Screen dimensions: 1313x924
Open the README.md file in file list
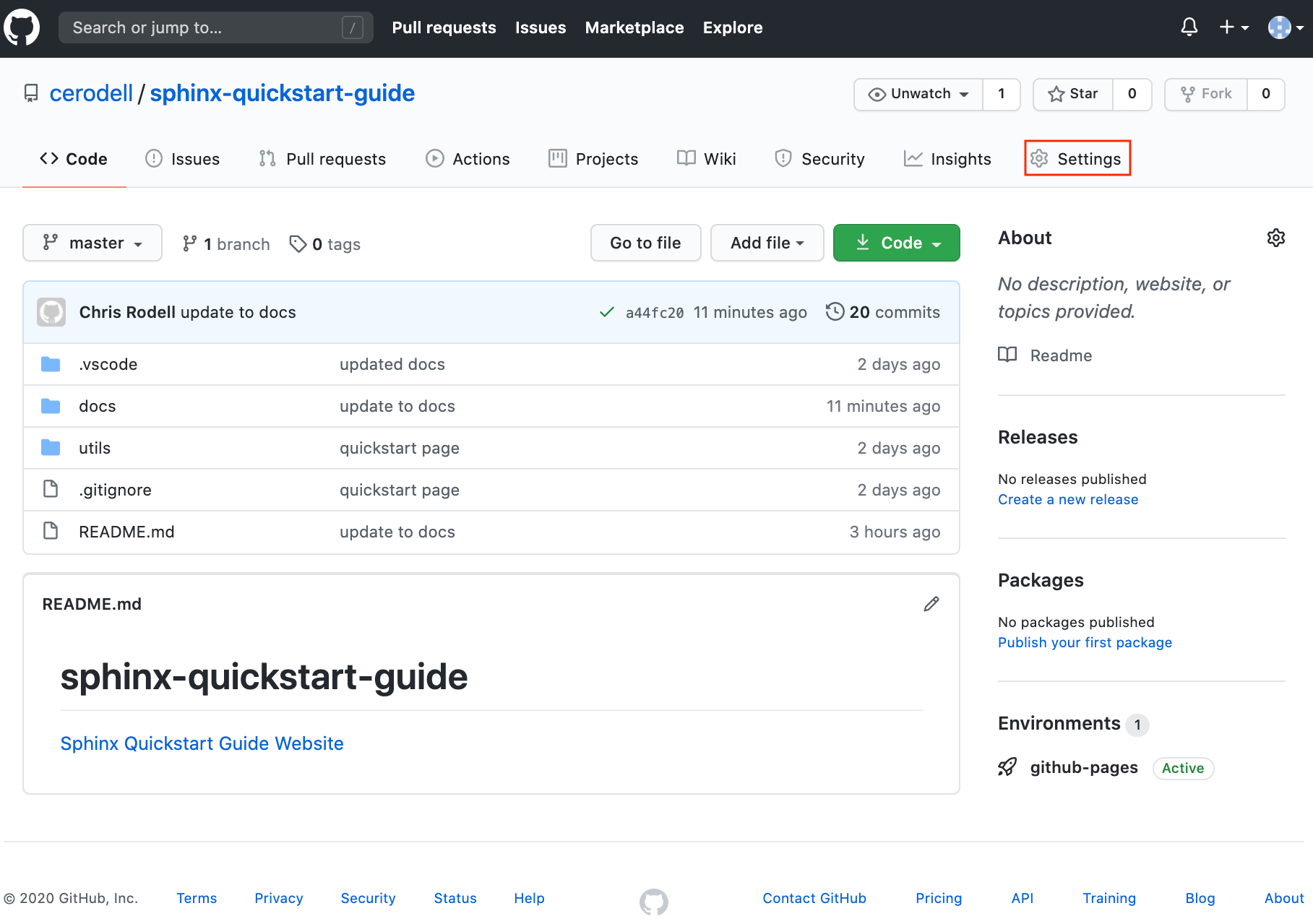point(126,532)
